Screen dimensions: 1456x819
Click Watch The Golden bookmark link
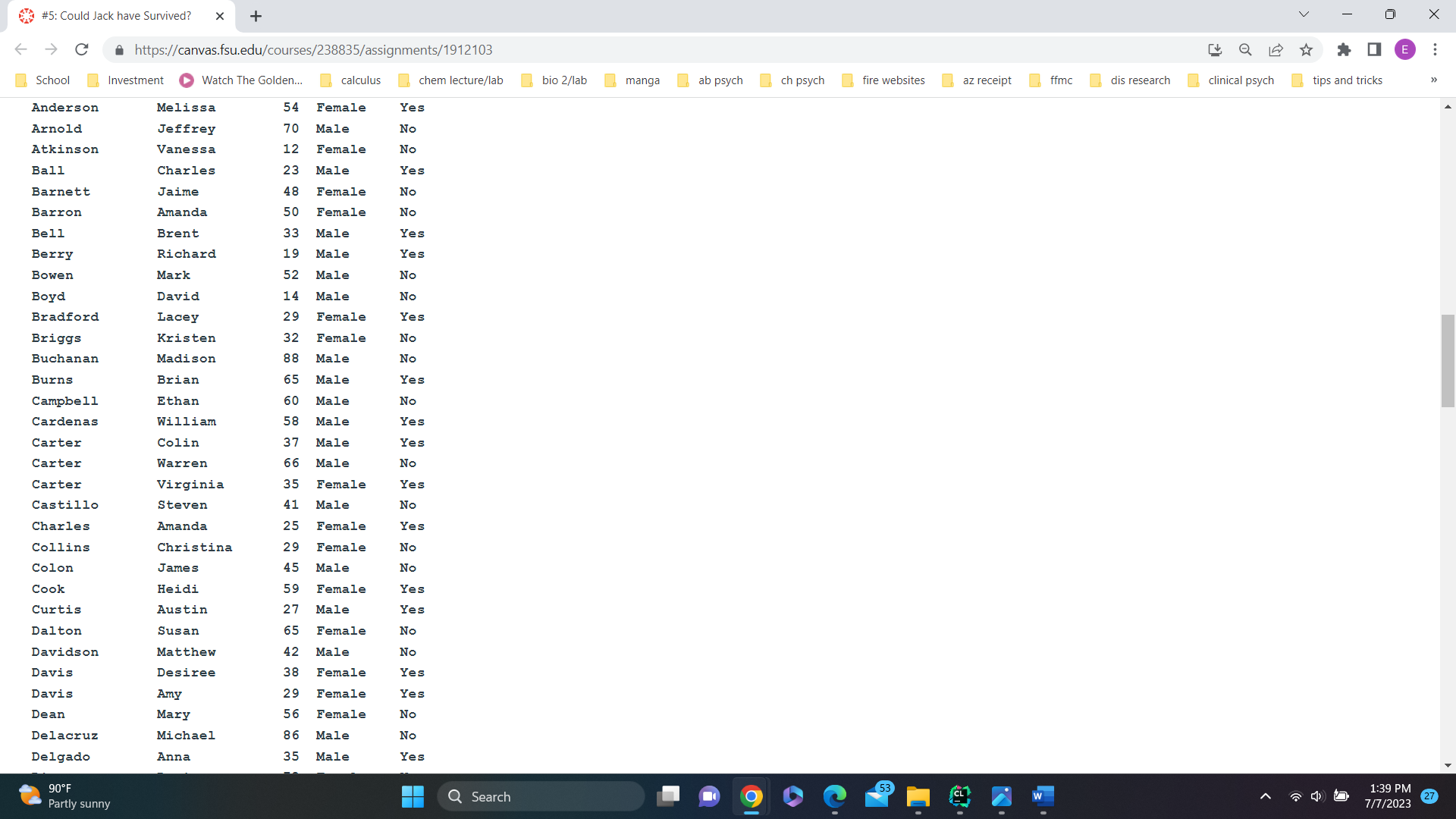241,80
